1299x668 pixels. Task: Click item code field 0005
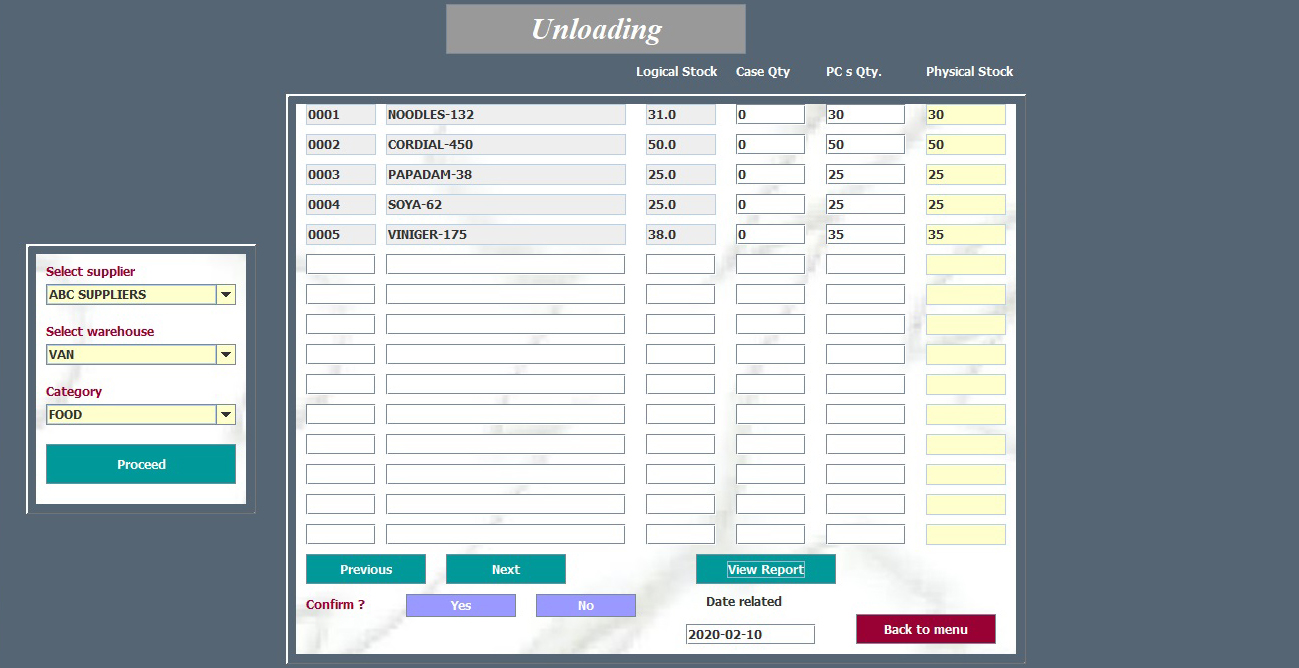click(x=340, y=235)
